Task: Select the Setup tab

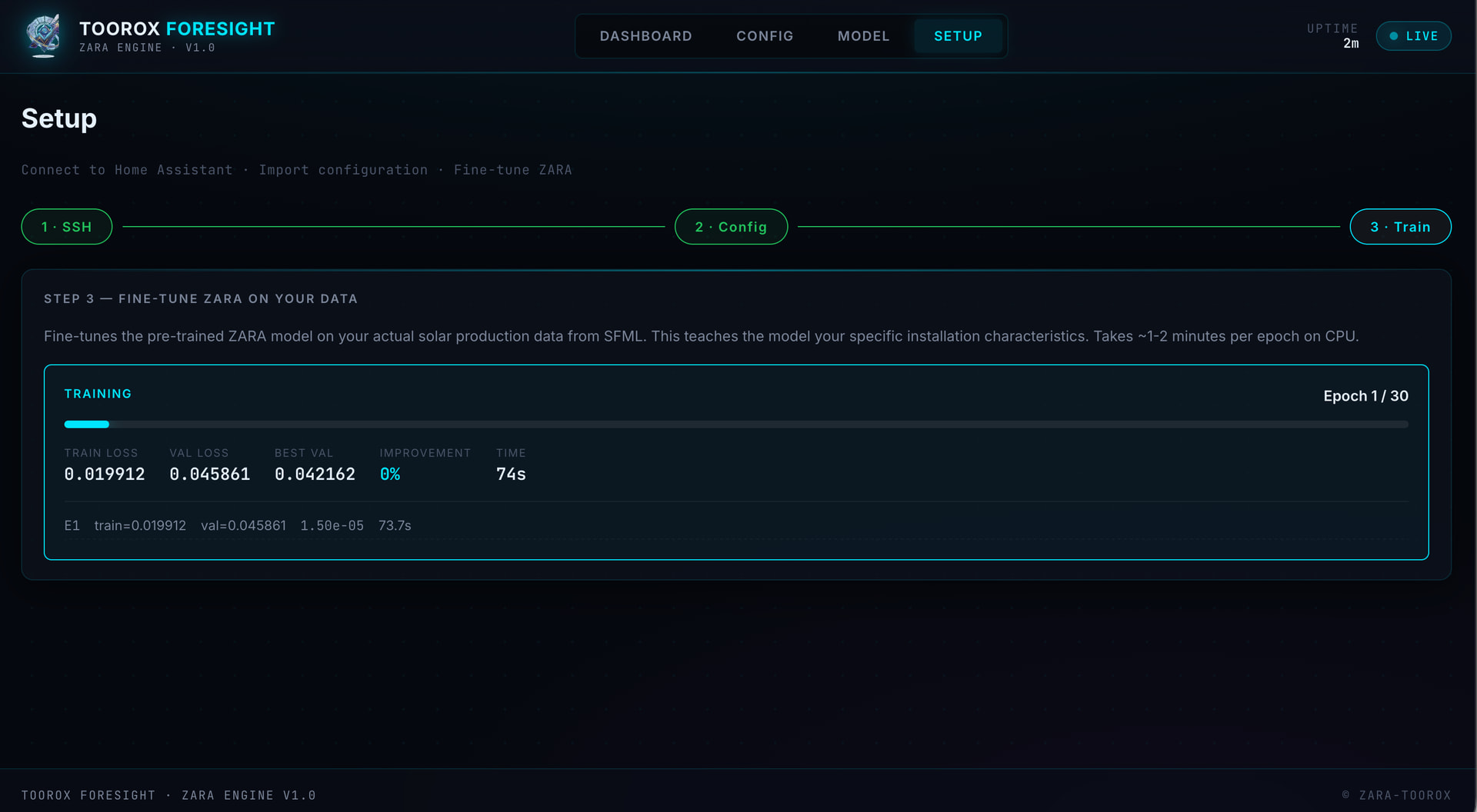Action: (958, 36)
